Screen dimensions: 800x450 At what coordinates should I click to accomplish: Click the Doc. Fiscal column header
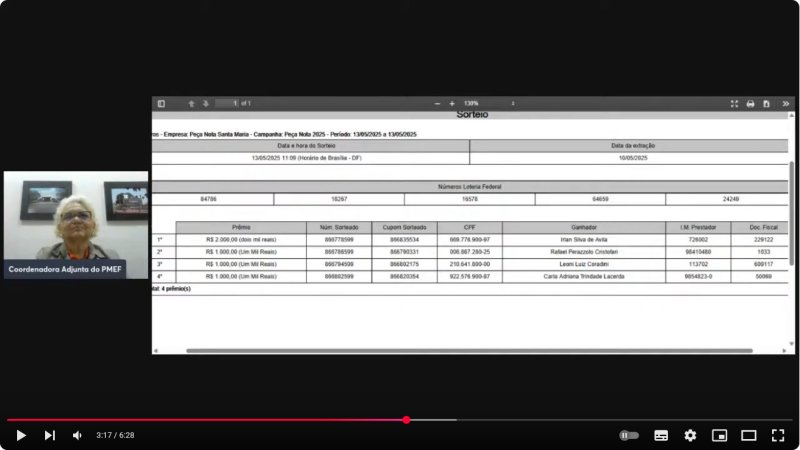point(760,227)
